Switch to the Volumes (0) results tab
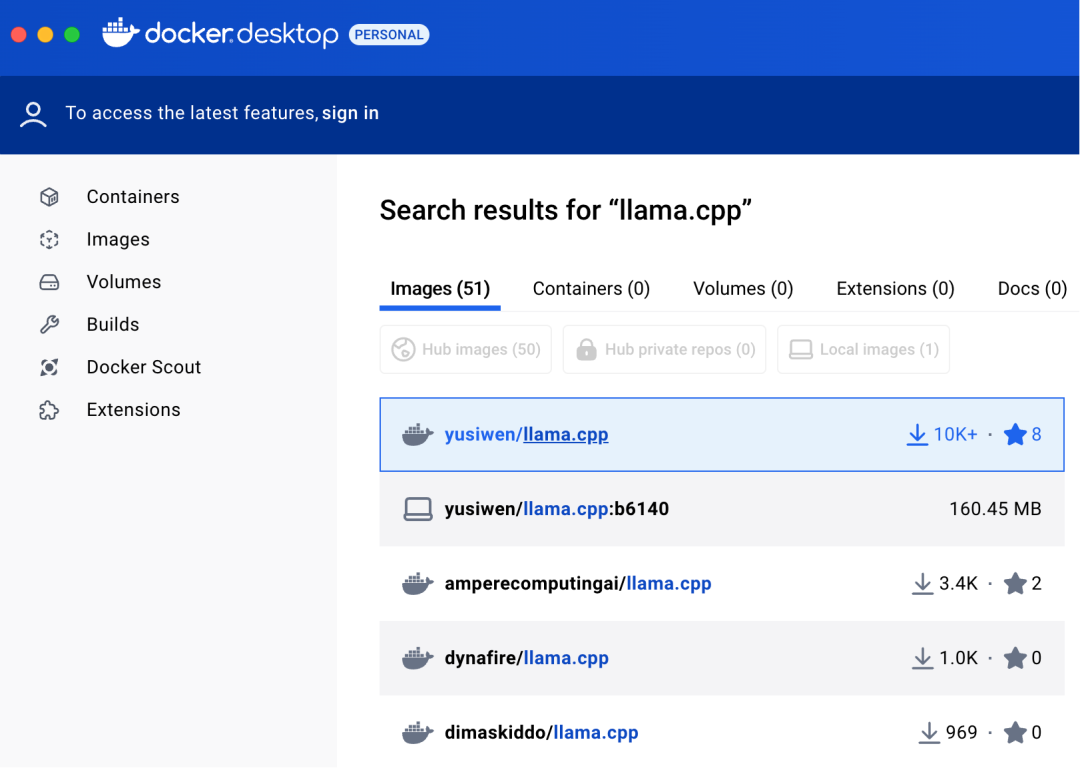The width and height of the screenshot is (1080, 768). coord(743,289)
